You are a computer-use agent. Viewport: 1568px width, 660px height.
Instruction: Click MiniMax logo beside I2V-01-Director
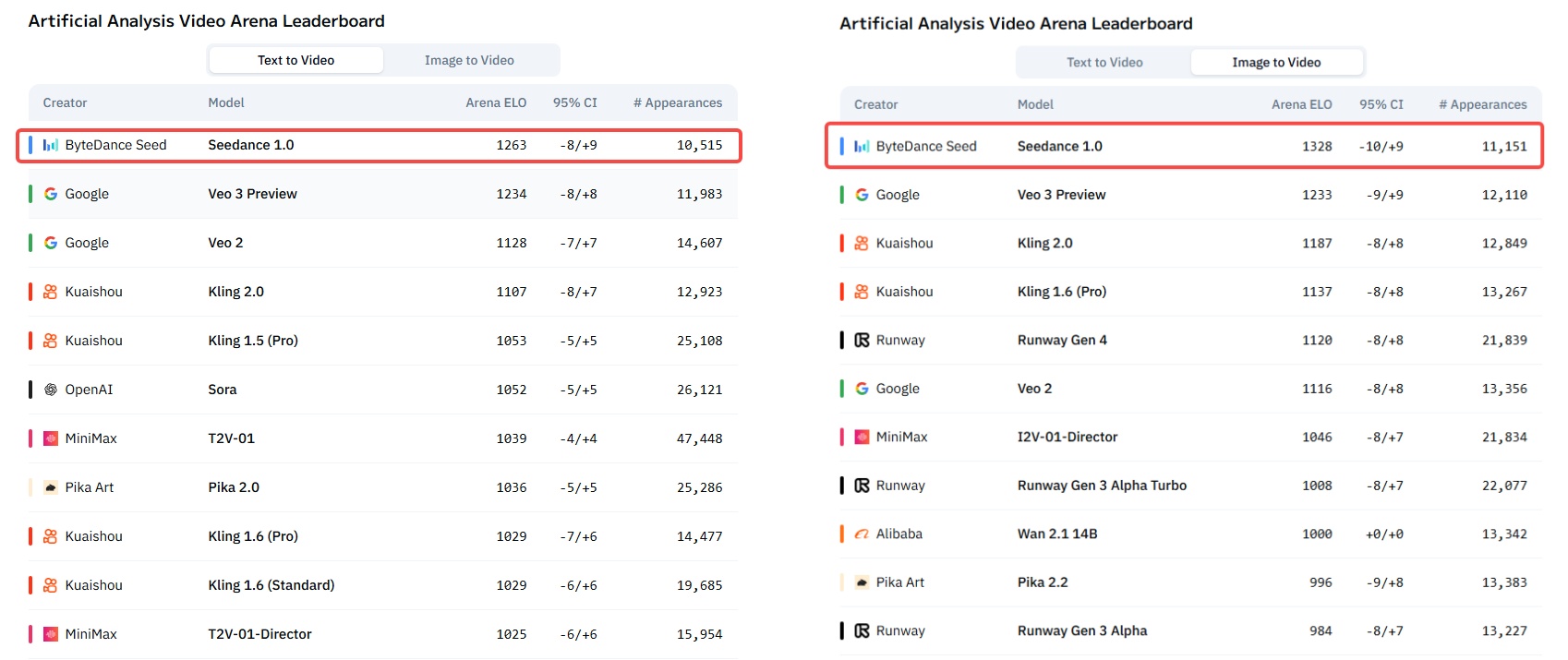tap(862, 437)
